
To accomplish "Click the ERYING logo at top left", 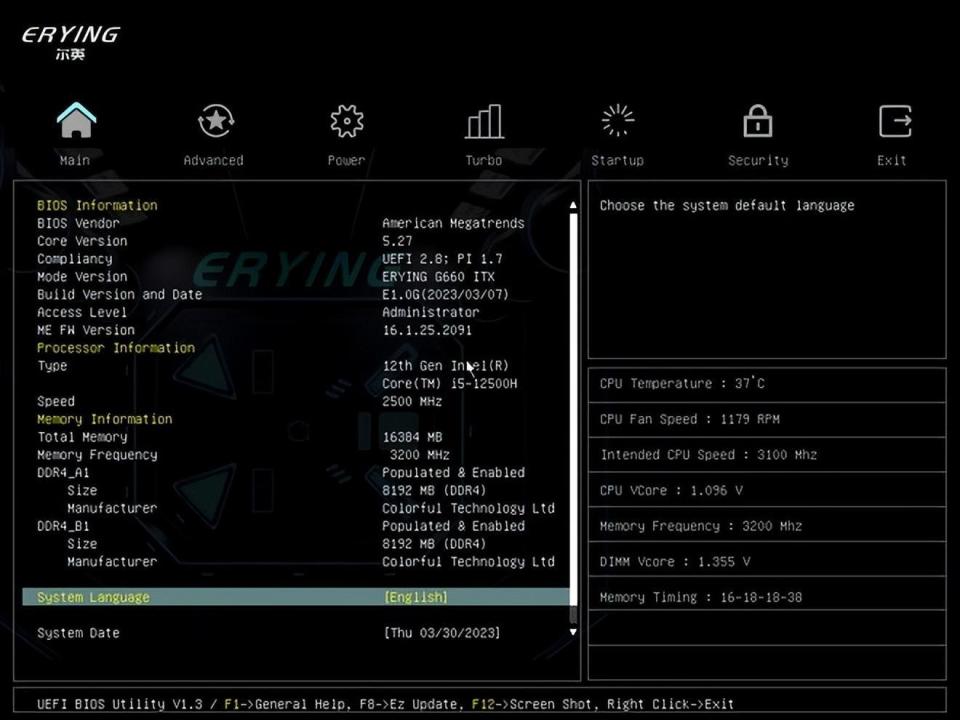I will point(71,42).
